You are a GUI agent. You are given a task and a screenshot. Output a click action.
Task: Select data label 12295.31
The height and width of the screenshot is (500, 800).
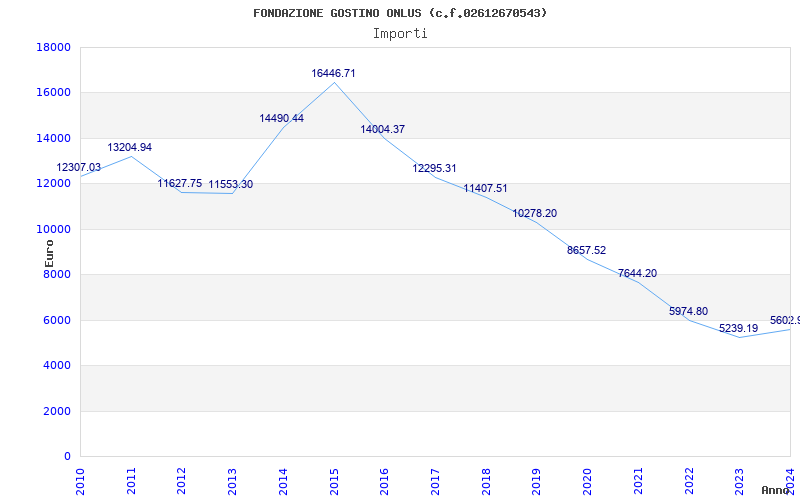(x=434, y=168)
